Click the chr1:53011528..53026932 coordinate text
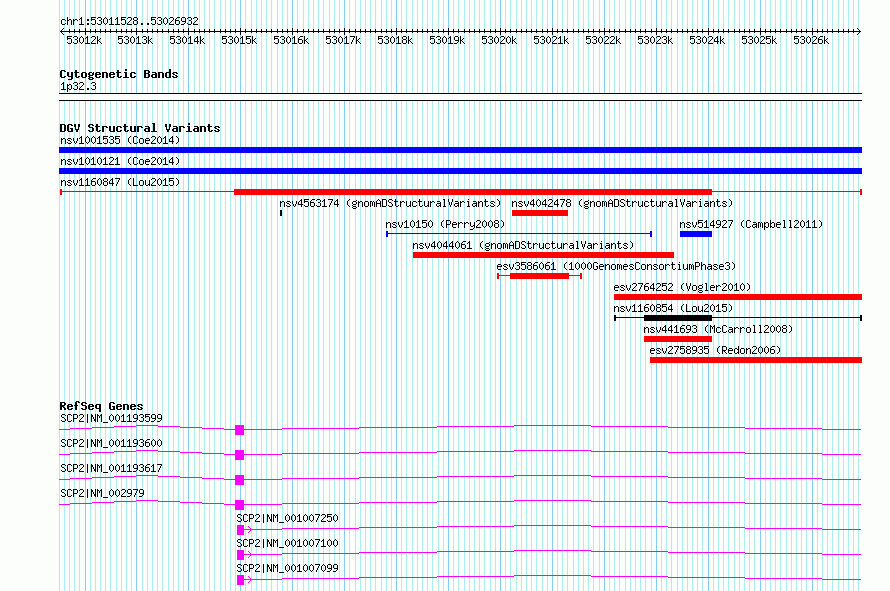The height and width of the screenshot is (591, 890). pyautogui.click(x=129, y=22)
